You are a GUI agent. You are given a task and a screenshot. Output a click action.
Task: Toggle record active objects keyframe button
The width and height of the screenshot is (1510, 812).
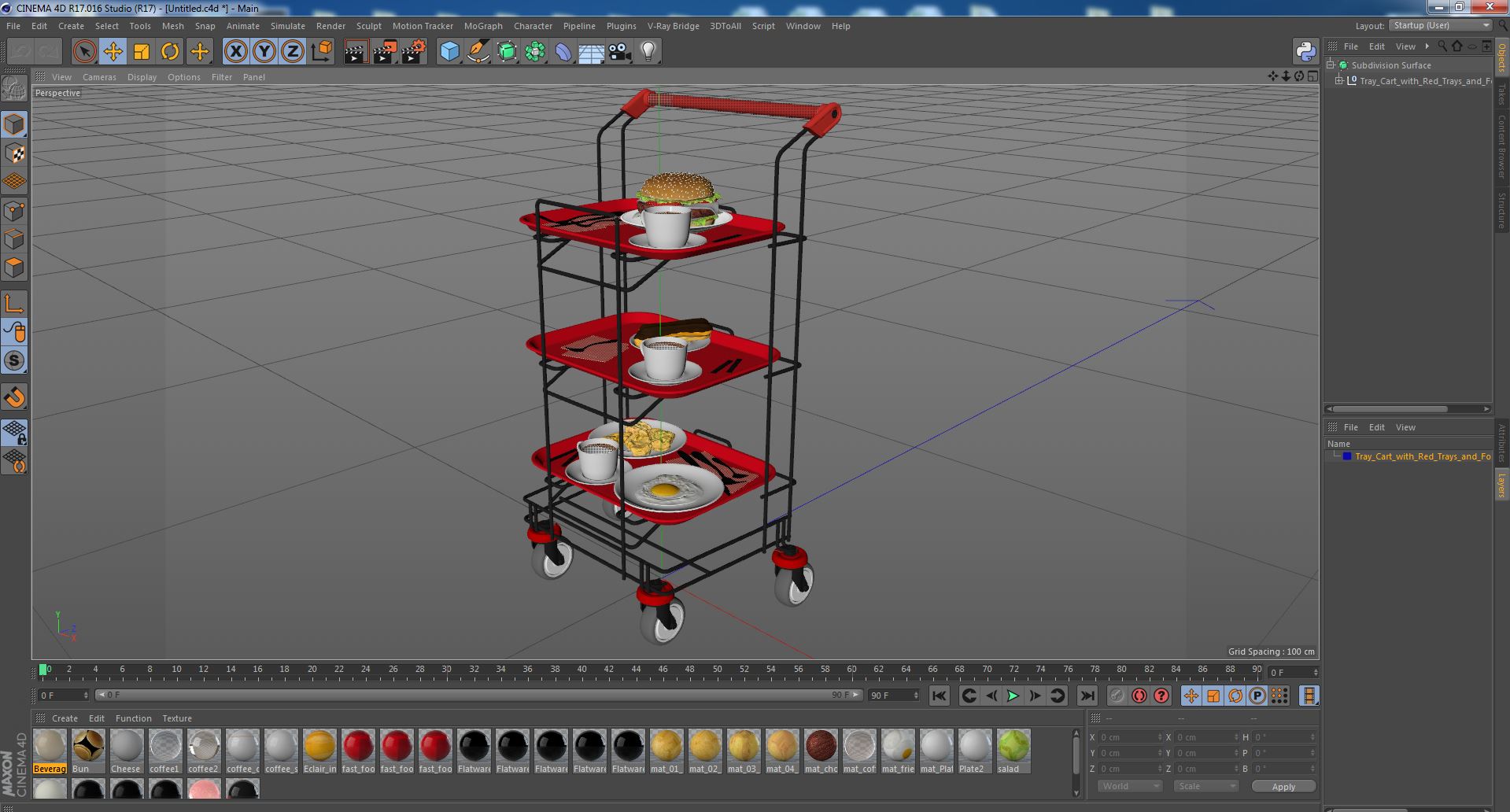pyautogui.click(x=1117, y=696)
